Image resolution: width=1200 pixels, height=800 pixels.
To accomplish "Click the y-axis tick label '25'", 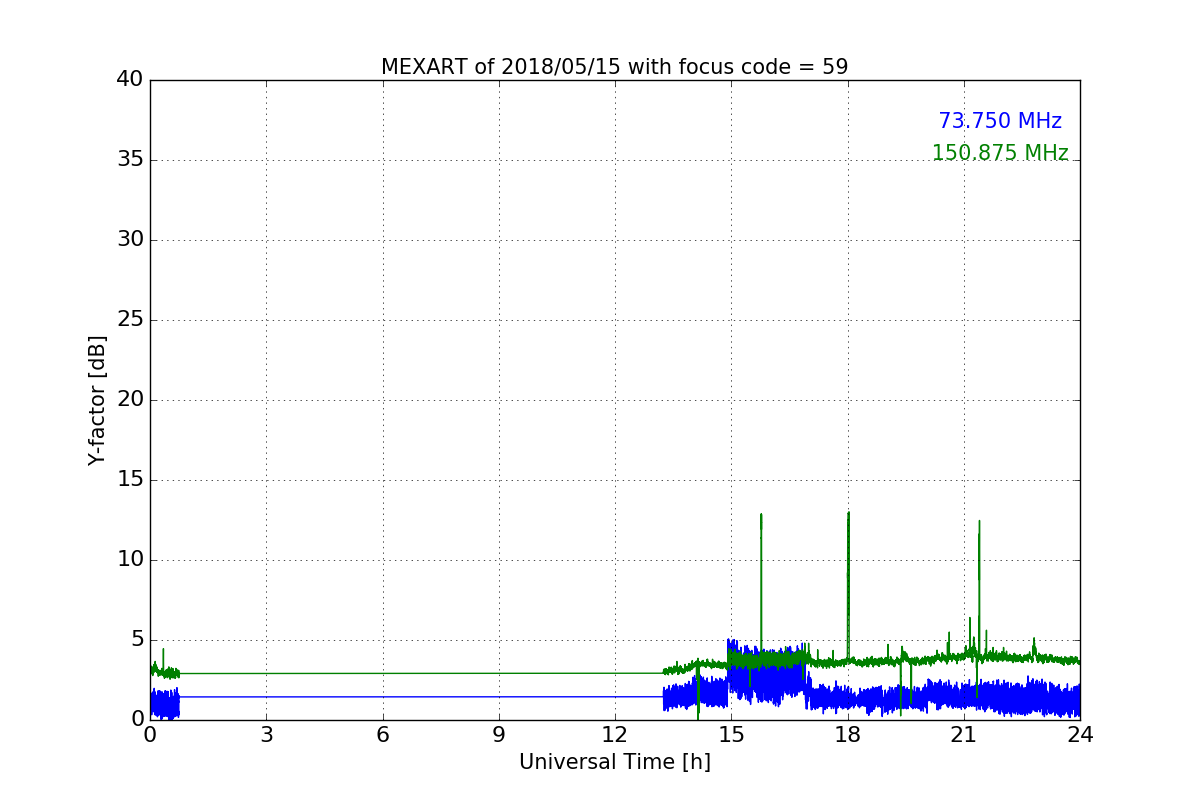I will pos(130,320).
